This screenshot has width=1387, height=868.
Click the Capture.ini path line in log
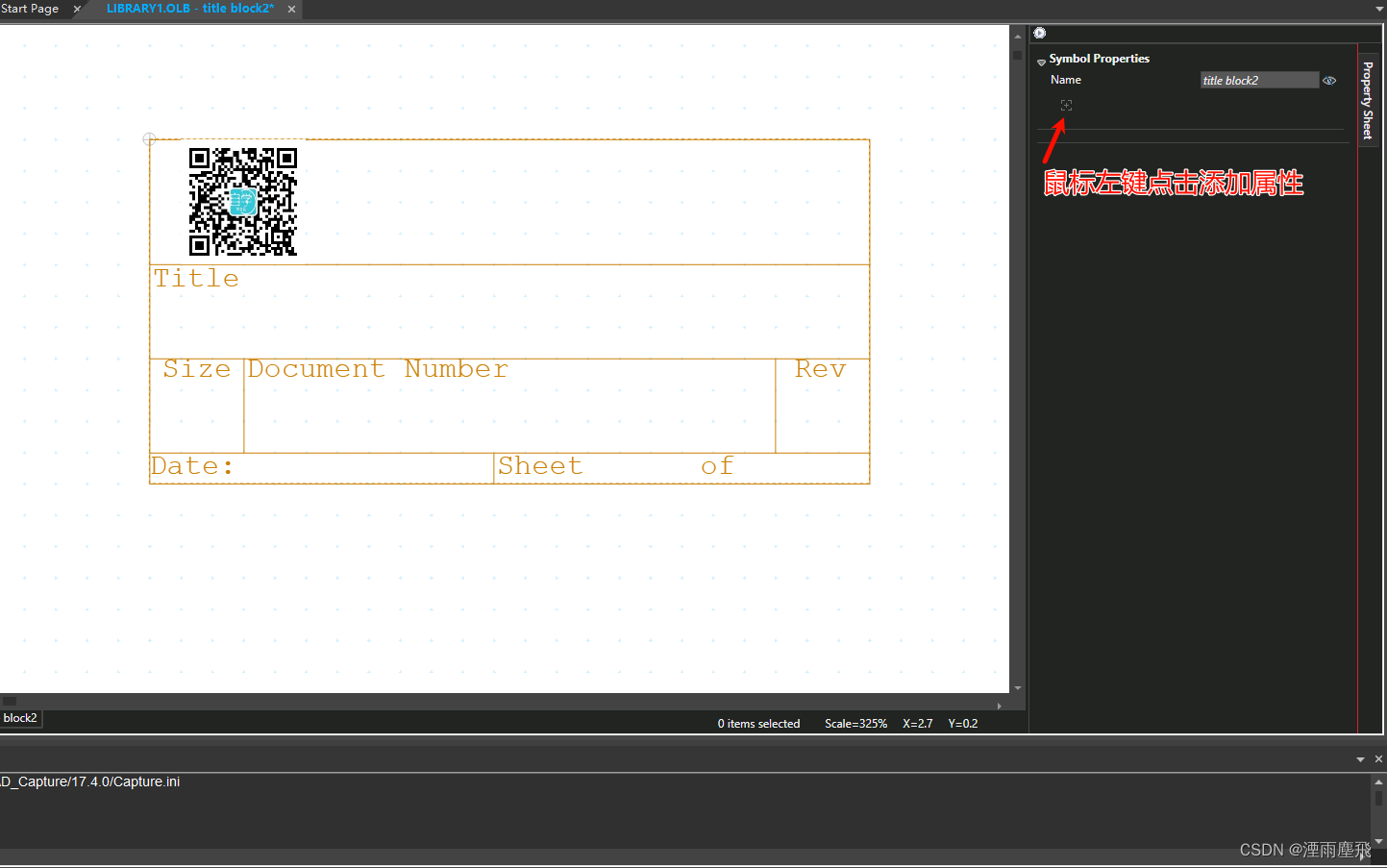click(x=90, y=781)
